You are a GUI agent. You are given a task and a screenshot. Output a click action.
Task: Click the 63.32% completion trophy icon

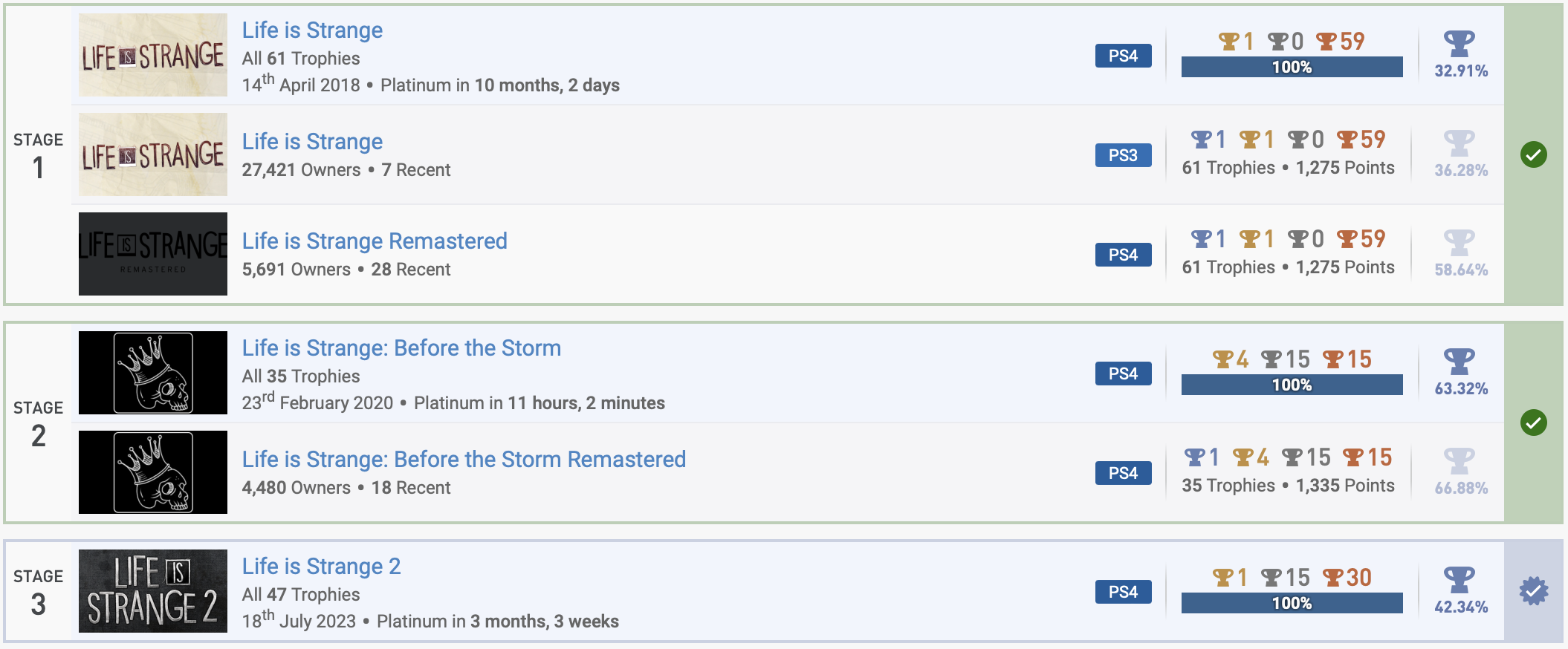[x=1459, y=362]
